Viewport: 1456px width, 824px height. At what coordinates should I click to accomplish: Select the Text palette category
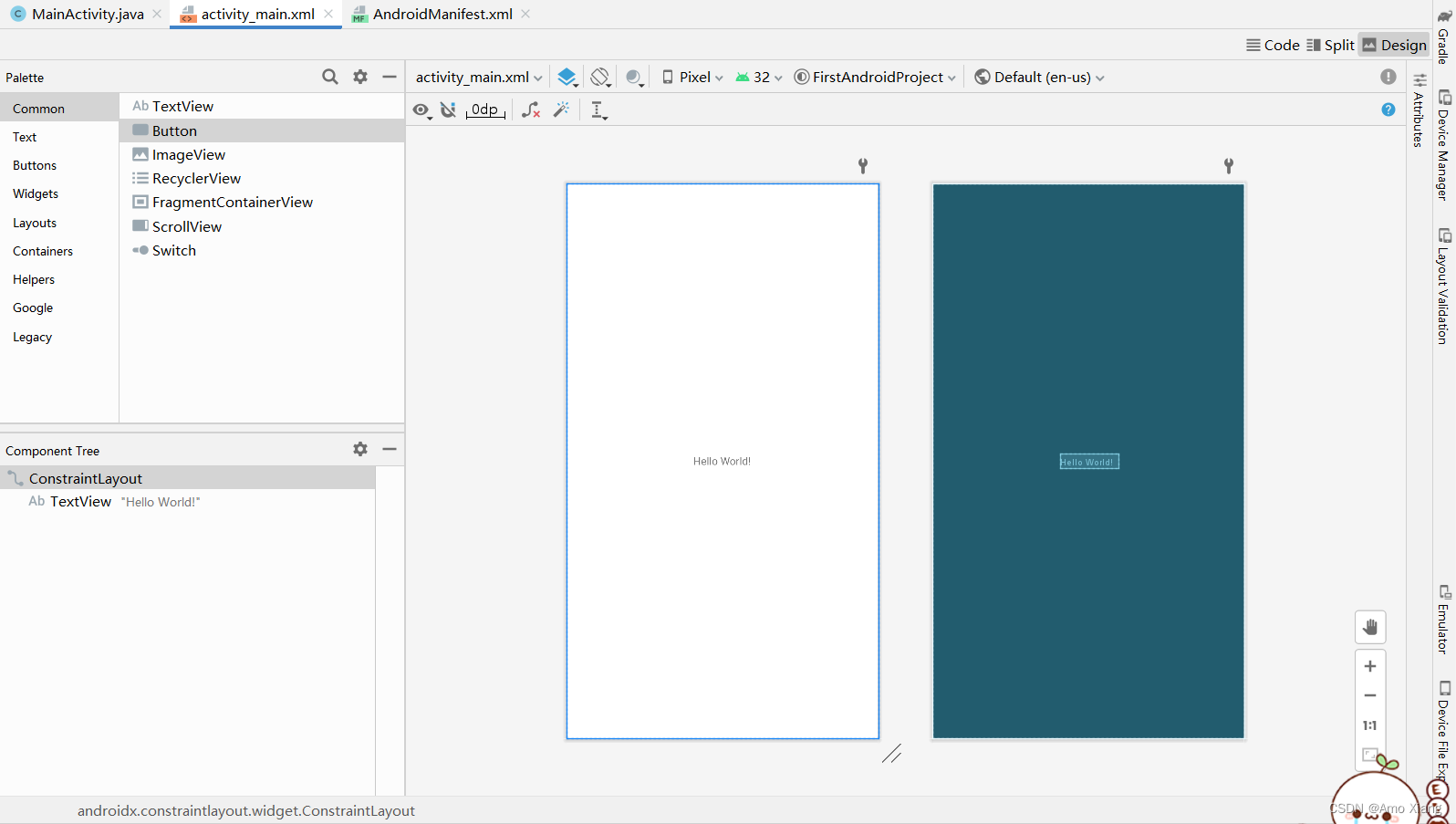pos(59,137)
